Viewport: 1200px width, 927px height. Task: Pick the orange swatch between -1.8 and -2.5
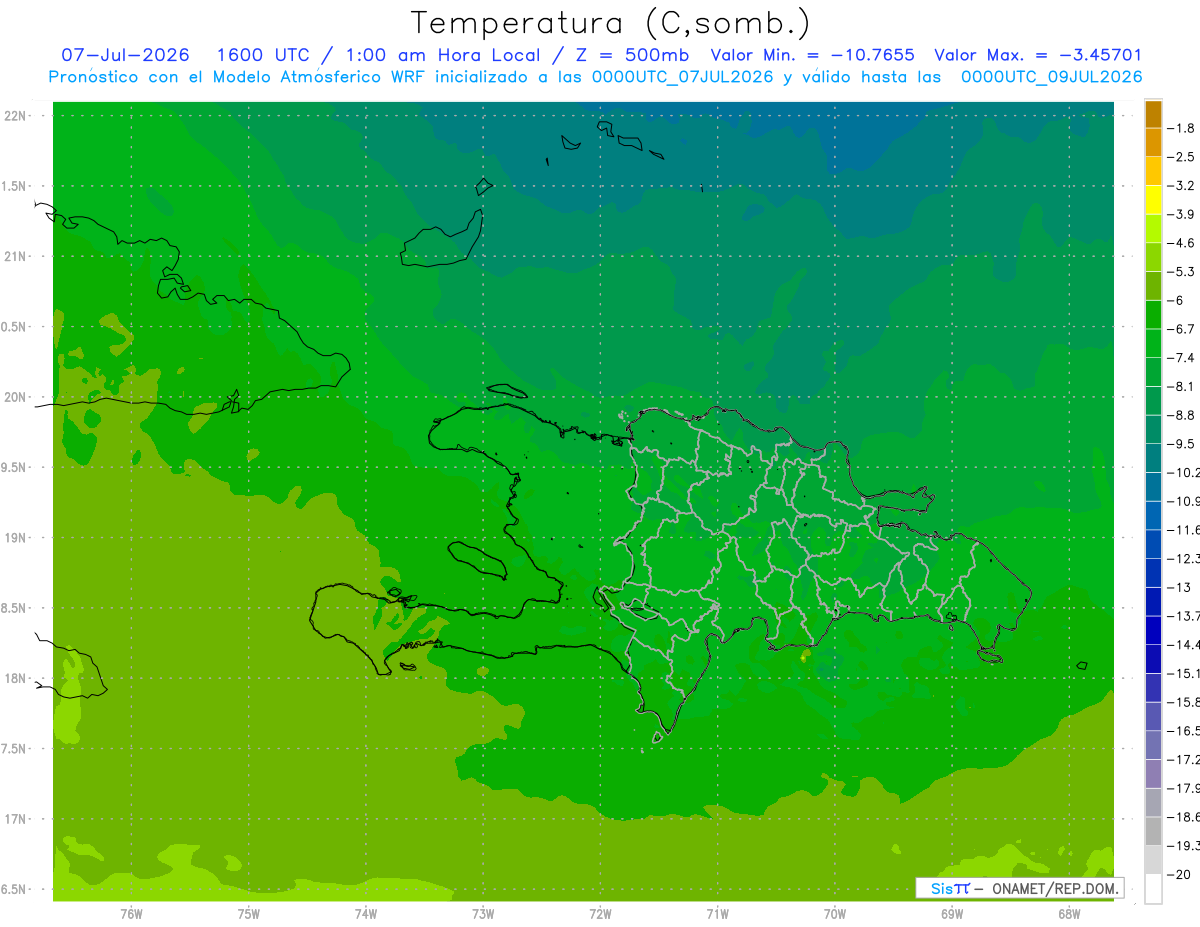(x=1153, y=143)
